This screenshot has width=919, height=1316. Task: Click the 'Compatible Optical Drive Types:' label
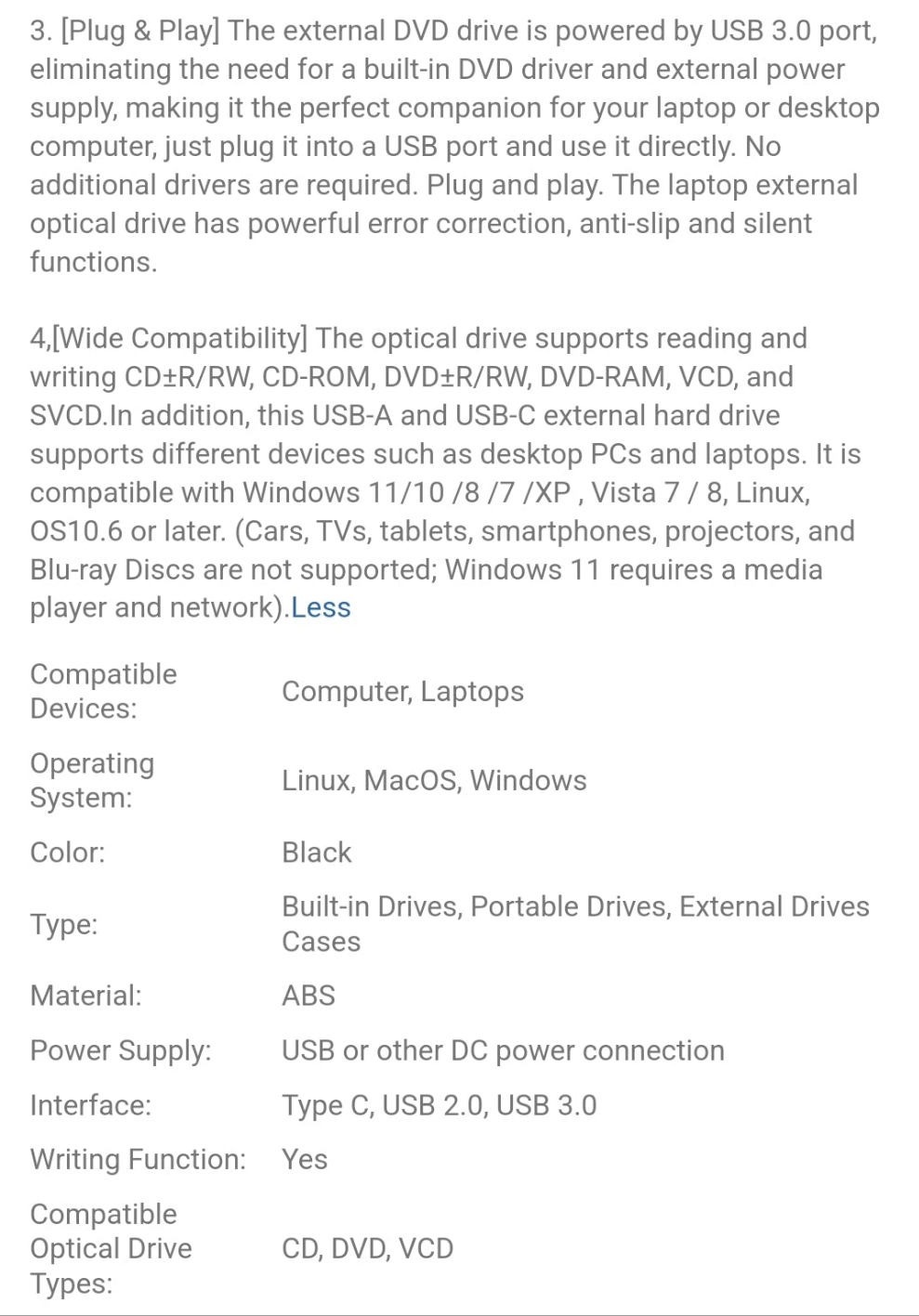pos(111,1248)
